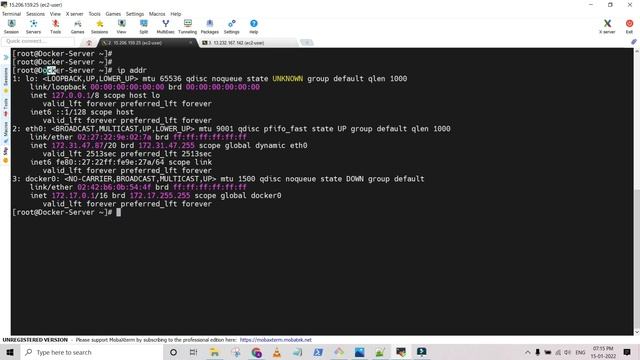
Task: Open the Tools sidebar tab
Action: click(x=6, y=107)
